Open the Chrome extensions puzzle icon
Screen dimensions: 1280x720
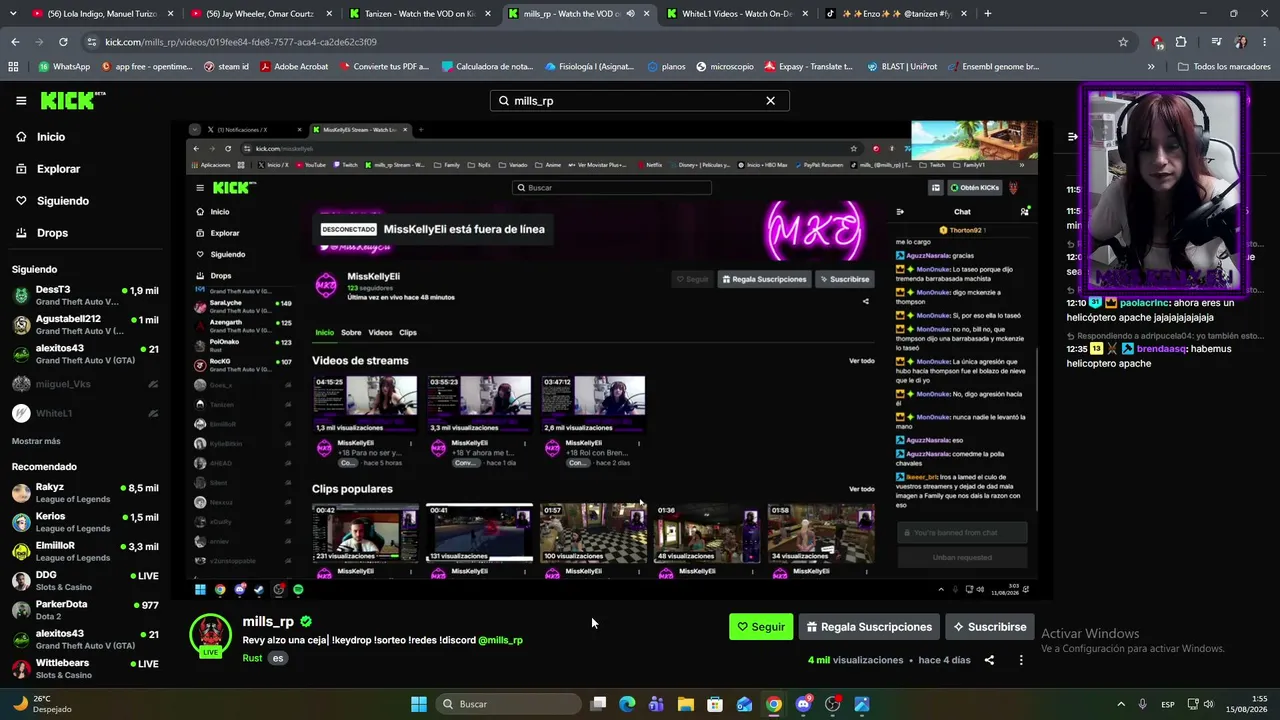tap(1181, 42)
